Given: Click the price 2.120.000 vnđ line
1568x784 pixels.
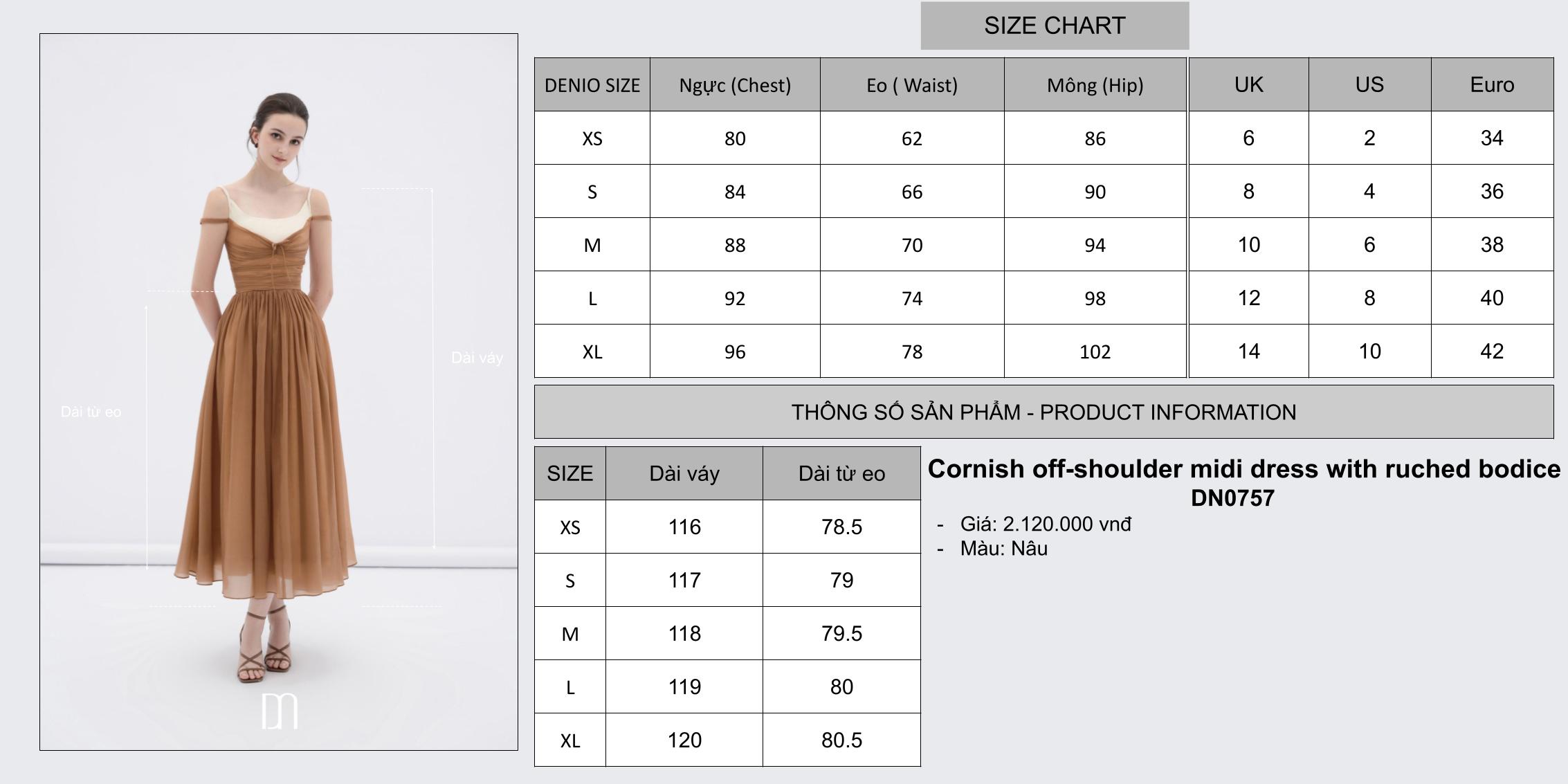Looking at the screenshot, I should tap(1045, 524).
